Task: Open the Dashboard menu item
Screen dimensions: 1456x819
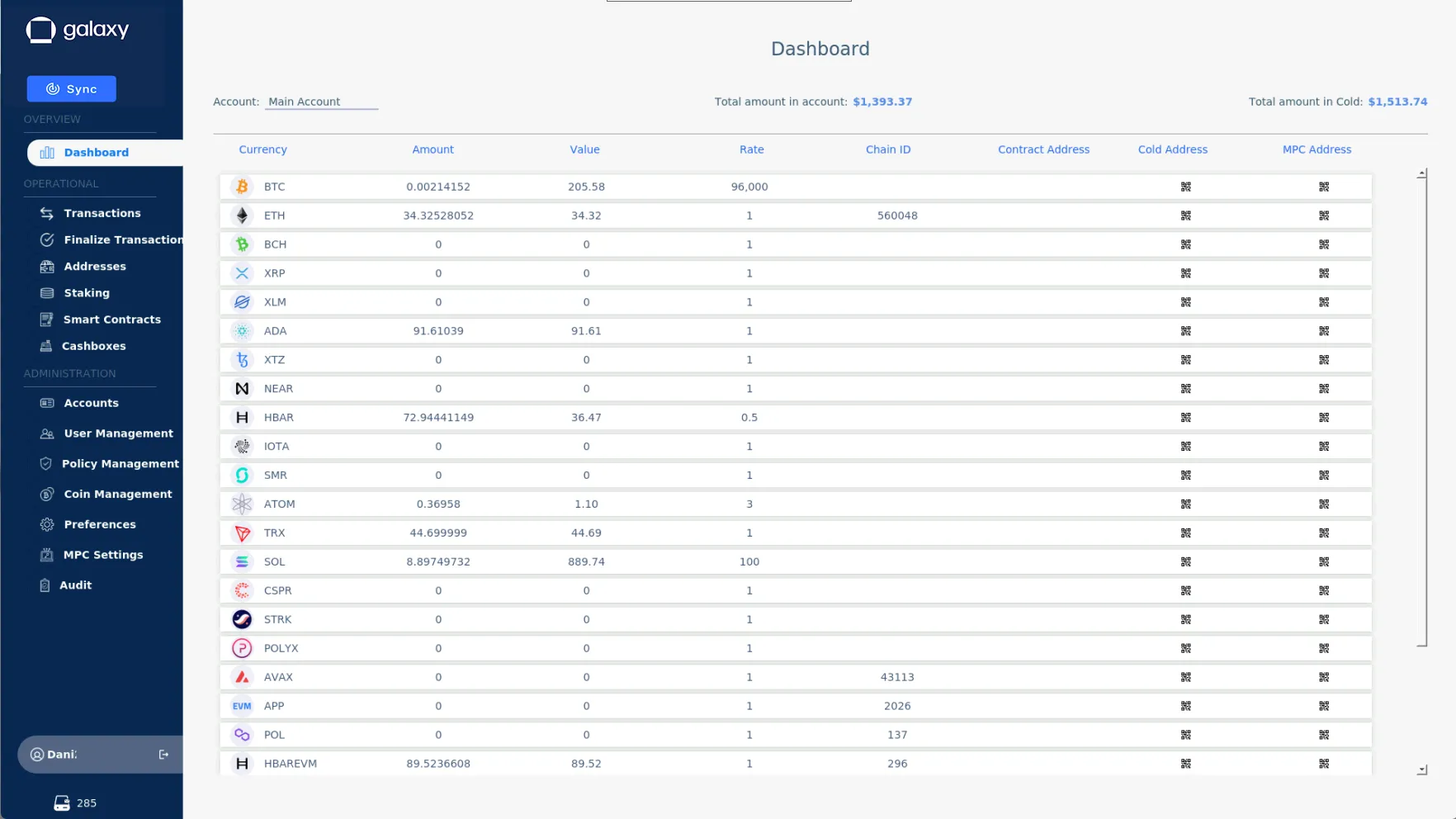Action: pos(105,153)
